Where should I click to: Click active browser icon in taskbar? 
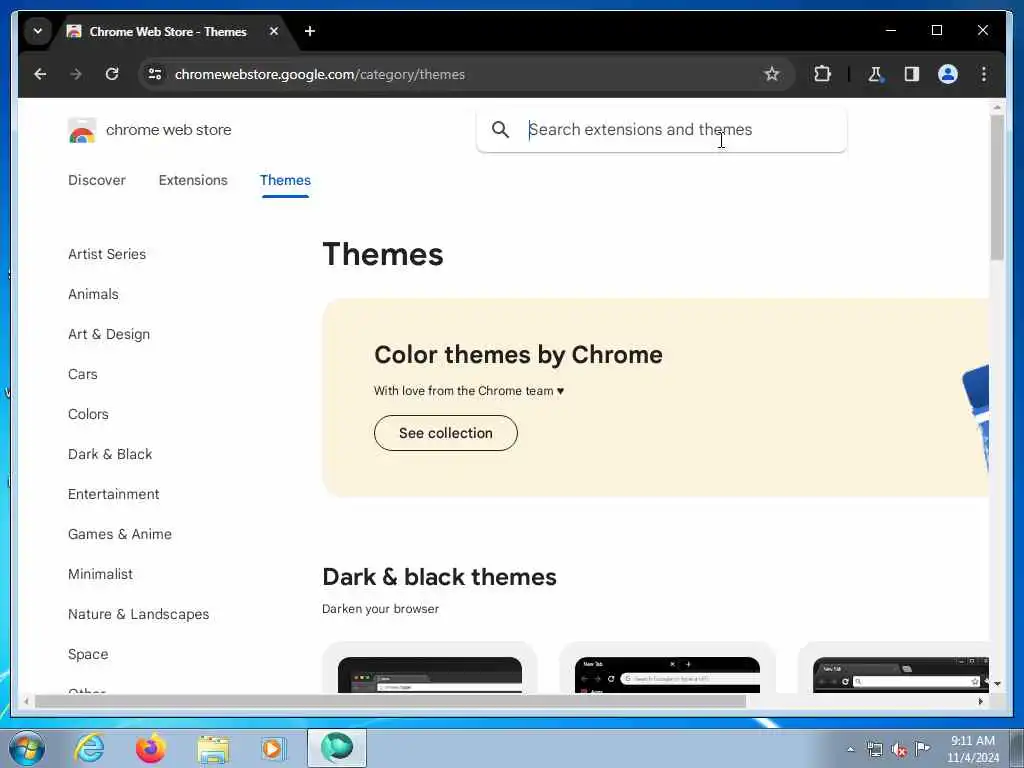pyautogui.click(x=337, y=748)
